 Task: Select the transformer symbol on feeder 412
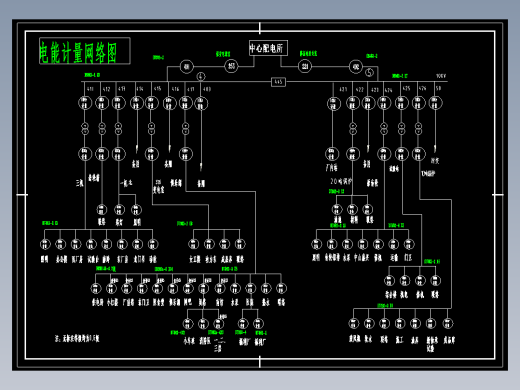[102, 129]
